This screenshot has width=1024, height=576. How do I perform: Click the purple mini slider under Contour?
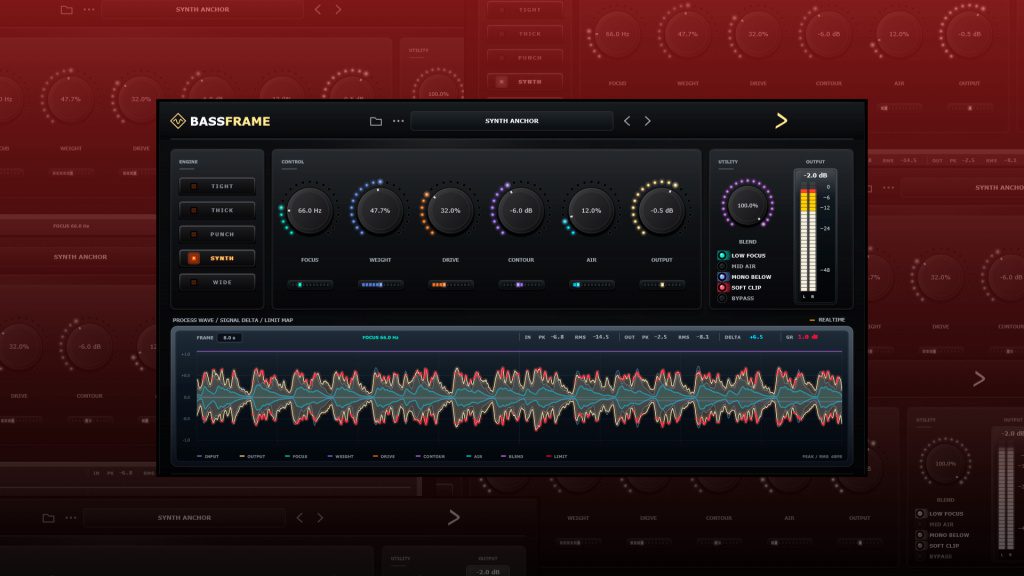click(x=520, y=285)
